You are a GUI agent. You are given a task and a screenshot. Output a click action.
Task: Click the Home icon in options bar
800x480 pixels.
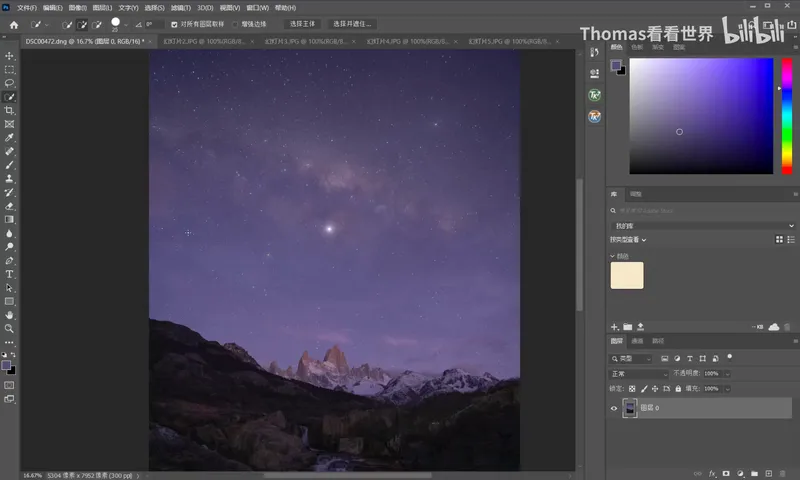click(14, 24)
